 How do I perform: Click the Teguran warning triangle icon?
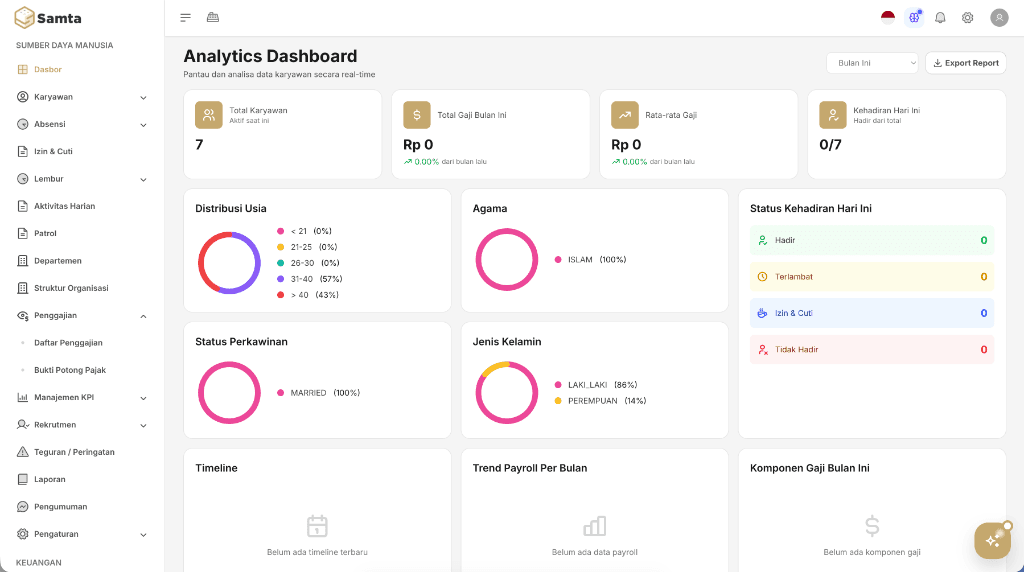tap(22, 452)
